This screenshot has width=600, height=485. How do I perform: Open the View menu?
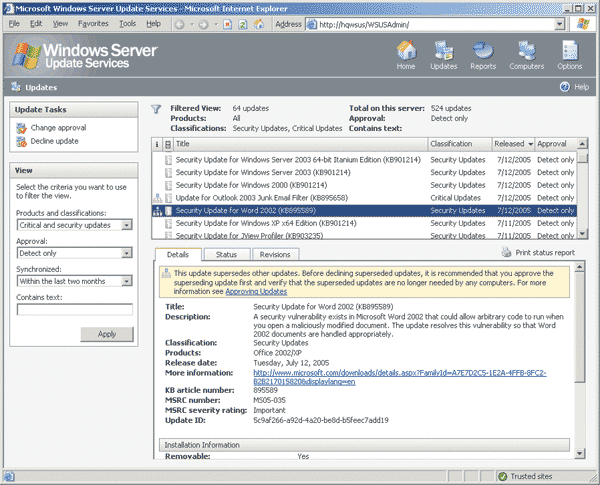pos(60,24)
